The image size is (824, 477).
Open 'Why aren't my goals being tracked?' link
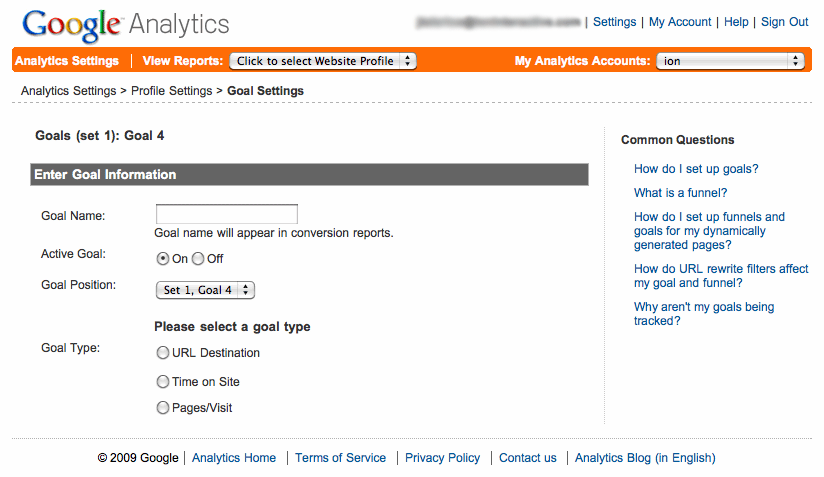click(704, 314)
